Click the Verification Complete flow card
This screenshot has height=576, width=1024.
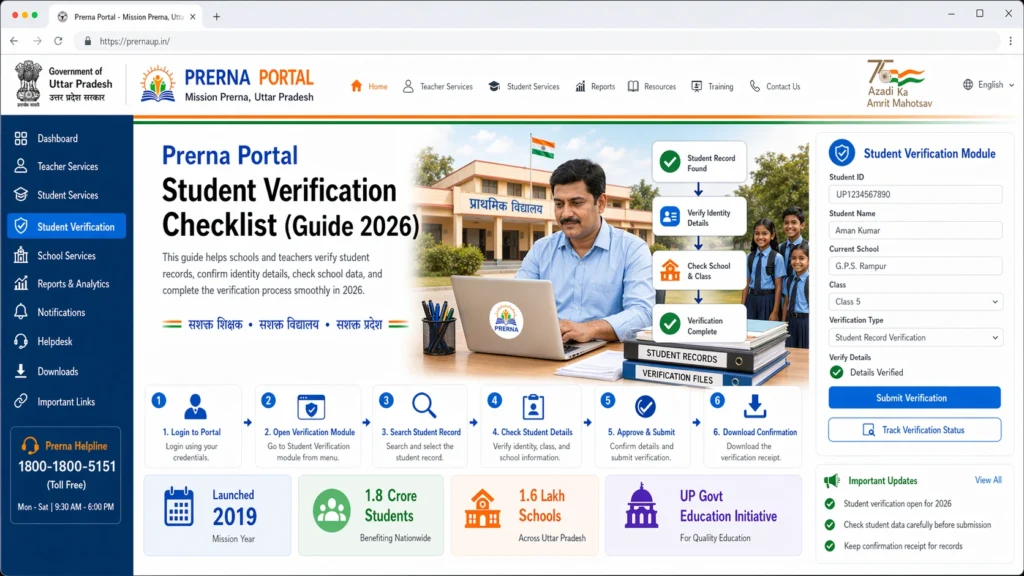699,325
